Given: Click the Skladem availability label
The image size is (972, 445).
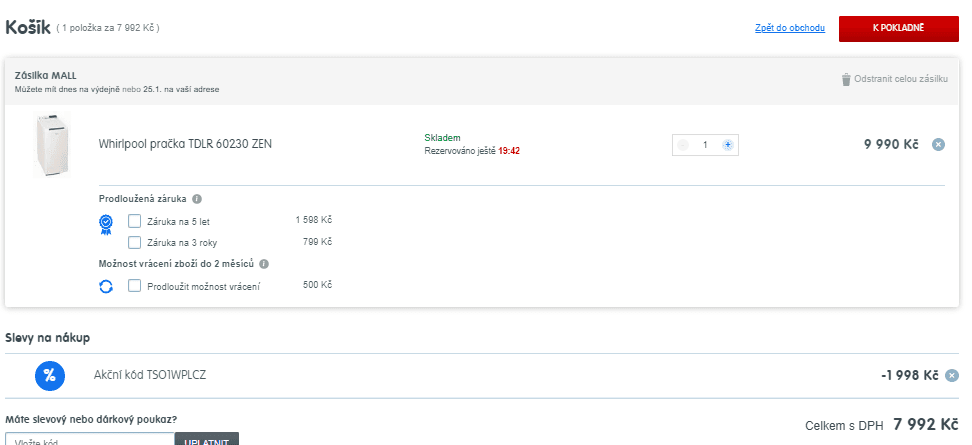Looking at the screenshot, I should (x=443, y=138).
